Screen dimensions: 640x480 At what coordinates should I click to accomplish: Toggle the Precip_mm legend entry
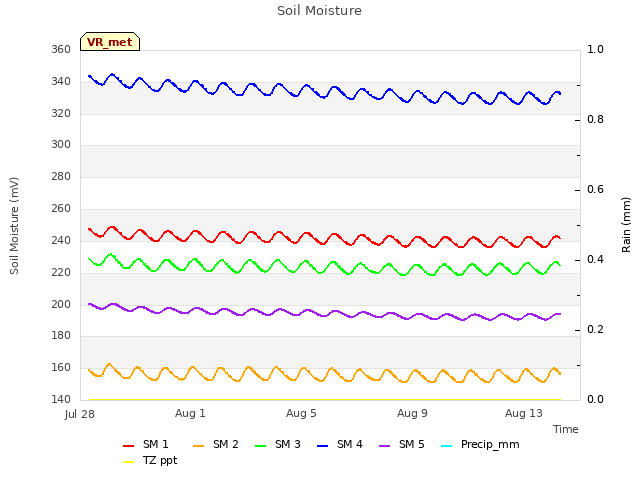[480, 444]
